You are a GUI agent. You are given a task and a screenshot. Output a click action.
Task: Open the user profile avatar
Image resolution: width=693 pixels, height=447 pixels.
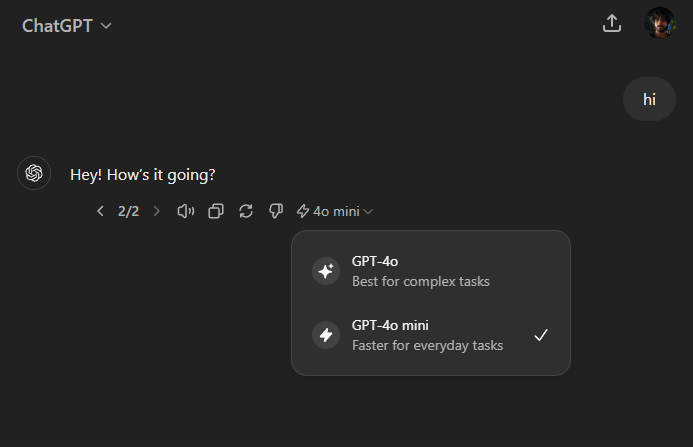[x=660, y=24]
